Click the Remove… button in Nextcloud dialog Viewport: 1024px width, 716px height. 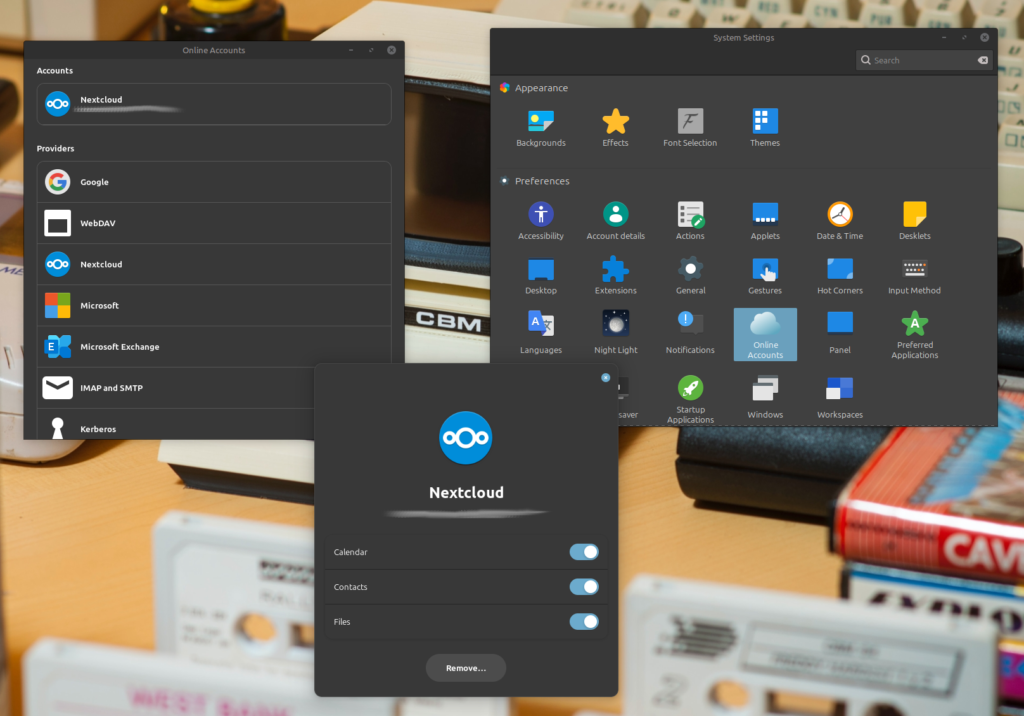tap(466, 668)
